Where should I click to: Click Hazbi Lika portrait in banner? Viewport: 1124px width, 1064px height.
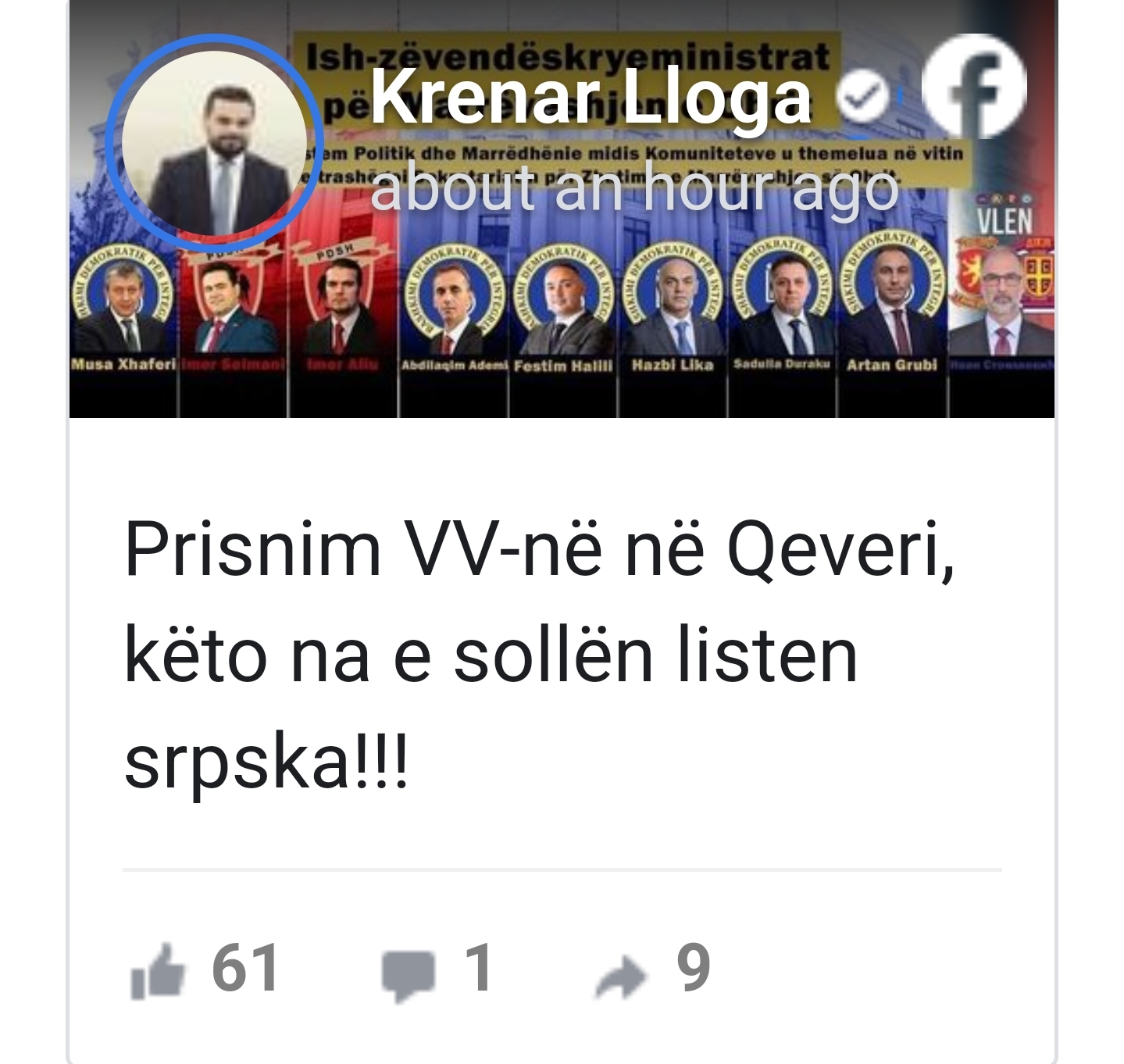673,301
